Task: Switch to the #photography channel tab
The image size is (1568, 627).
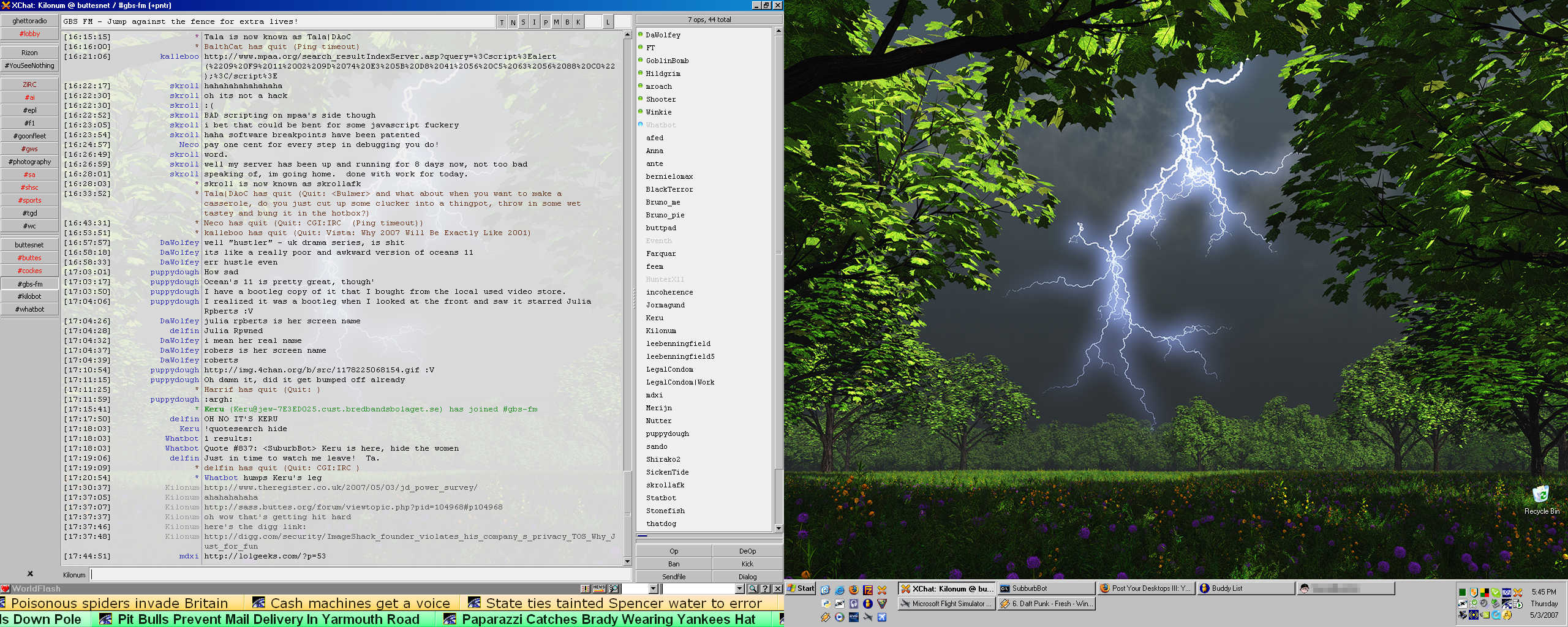Action: coord(29,162)
